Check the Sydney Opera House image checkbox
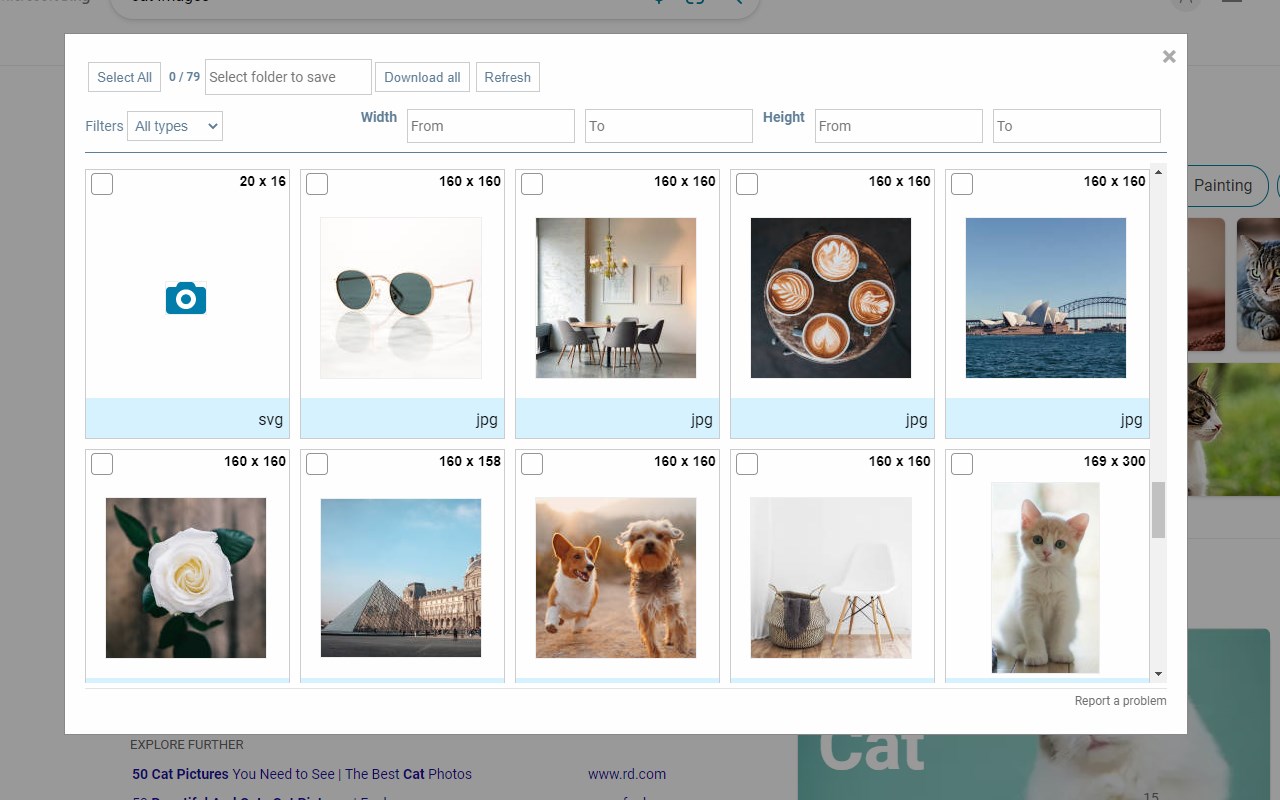The height and width of the screenshot is (800, 1280). pyautogui.click(x=962, y=184)
